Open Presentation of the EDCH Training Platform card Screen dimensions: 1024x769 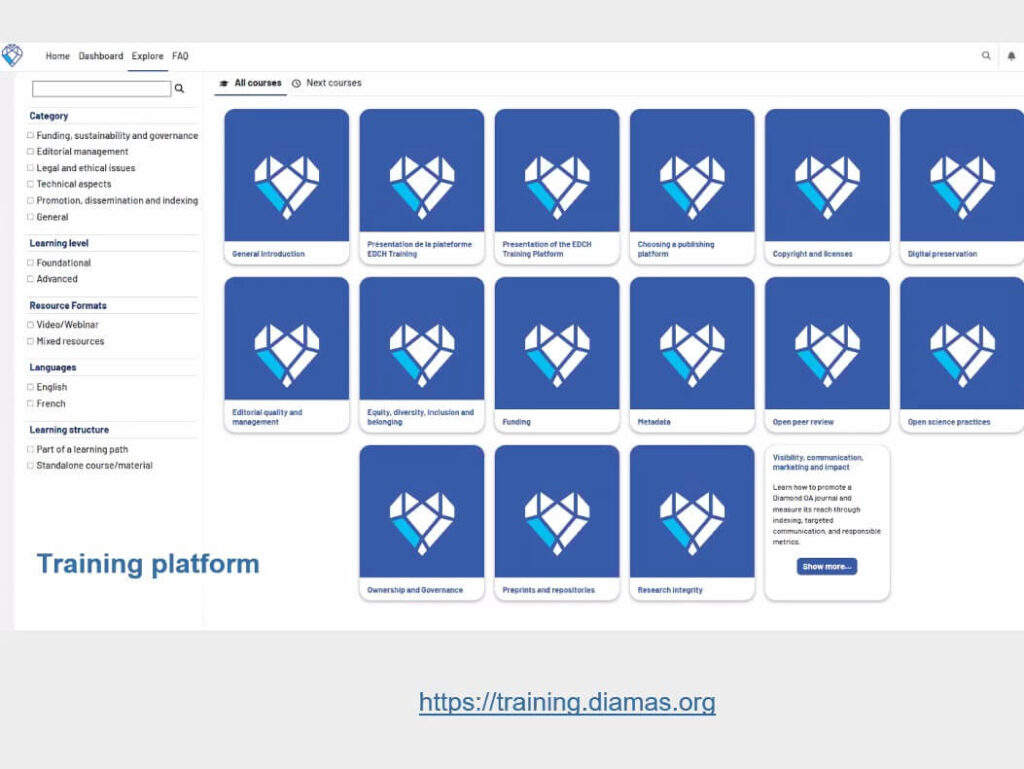[557, 186]
